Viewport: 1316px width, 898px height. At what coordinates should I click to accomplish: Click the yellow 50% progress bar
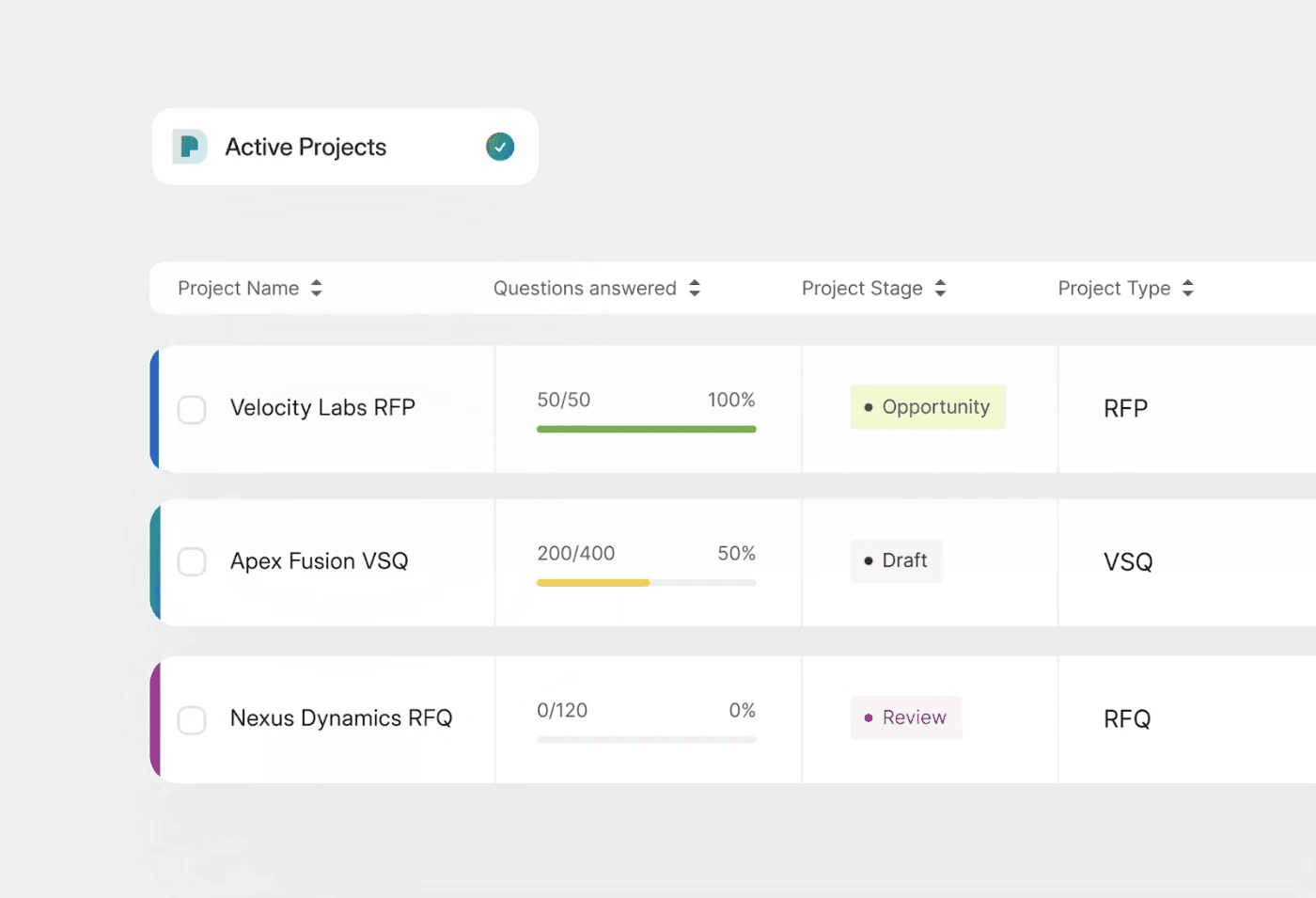coord(592,583)
